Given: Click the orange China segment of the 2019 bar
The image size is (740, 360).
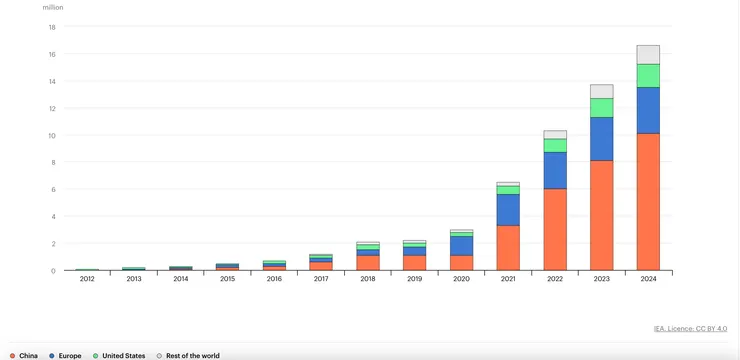Looking at the screenshot, I should [x=415, y=263].
